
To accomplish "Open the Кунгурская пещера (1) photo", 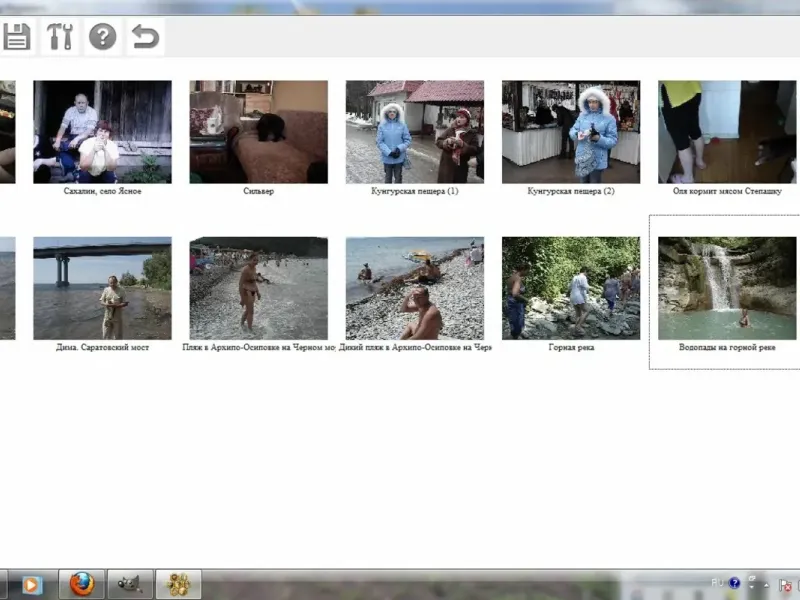I will point(415,132).
